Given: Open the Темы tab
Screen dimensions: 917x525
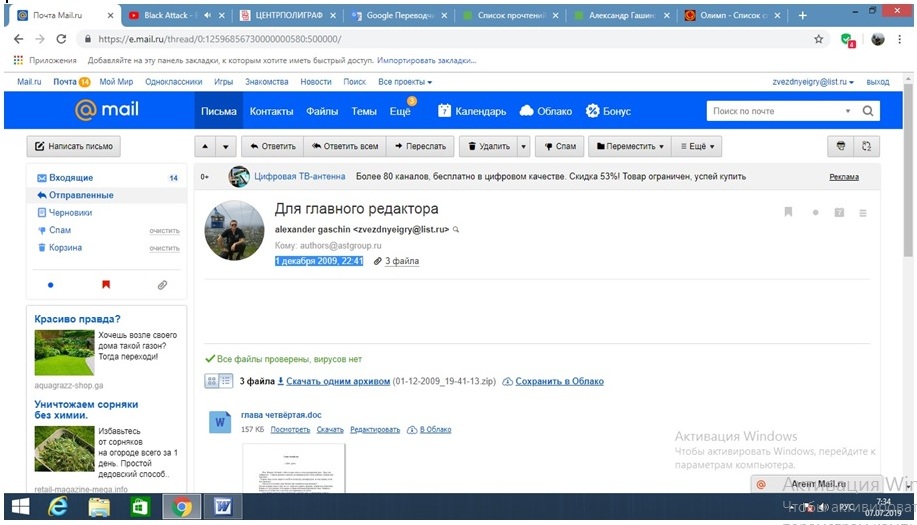Looking at the screenshot, I should [364, 111].
